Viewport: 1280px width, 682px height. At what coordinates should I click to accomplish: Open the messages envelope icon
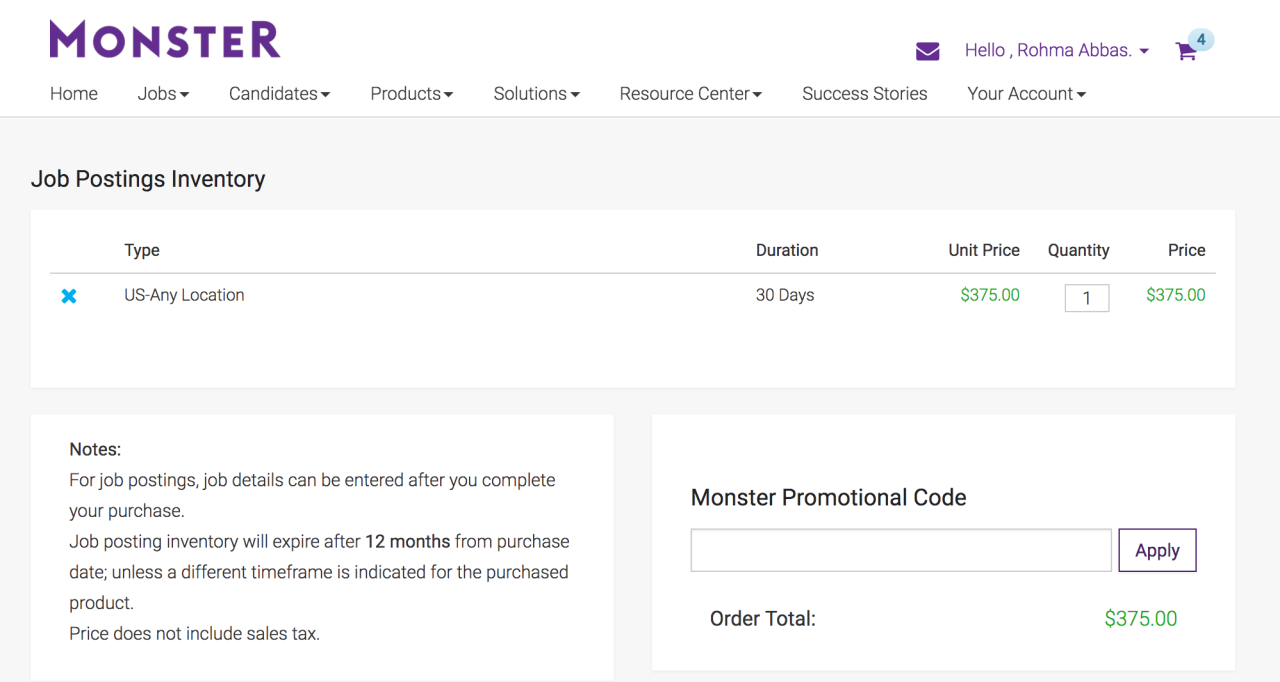(x=927, y=50)
